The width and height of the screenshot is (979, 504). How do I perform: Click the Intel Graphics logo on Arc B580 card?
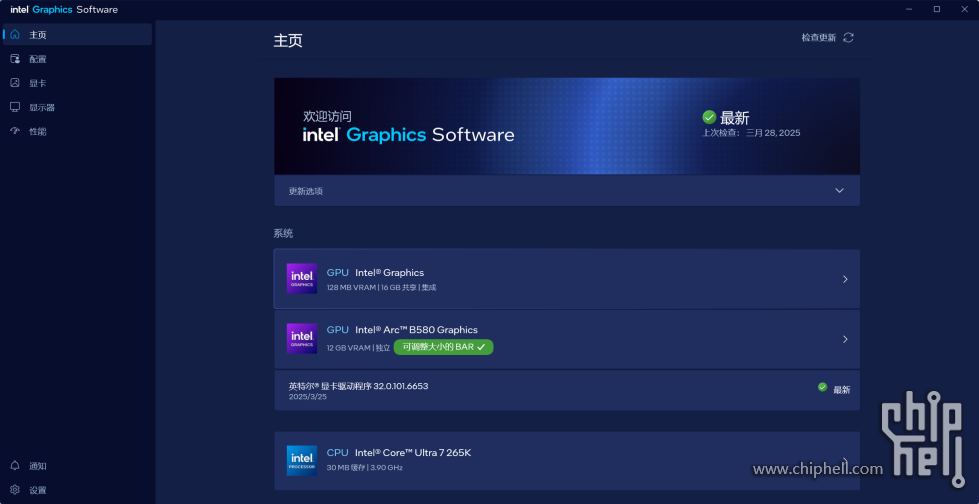(302, 338)
